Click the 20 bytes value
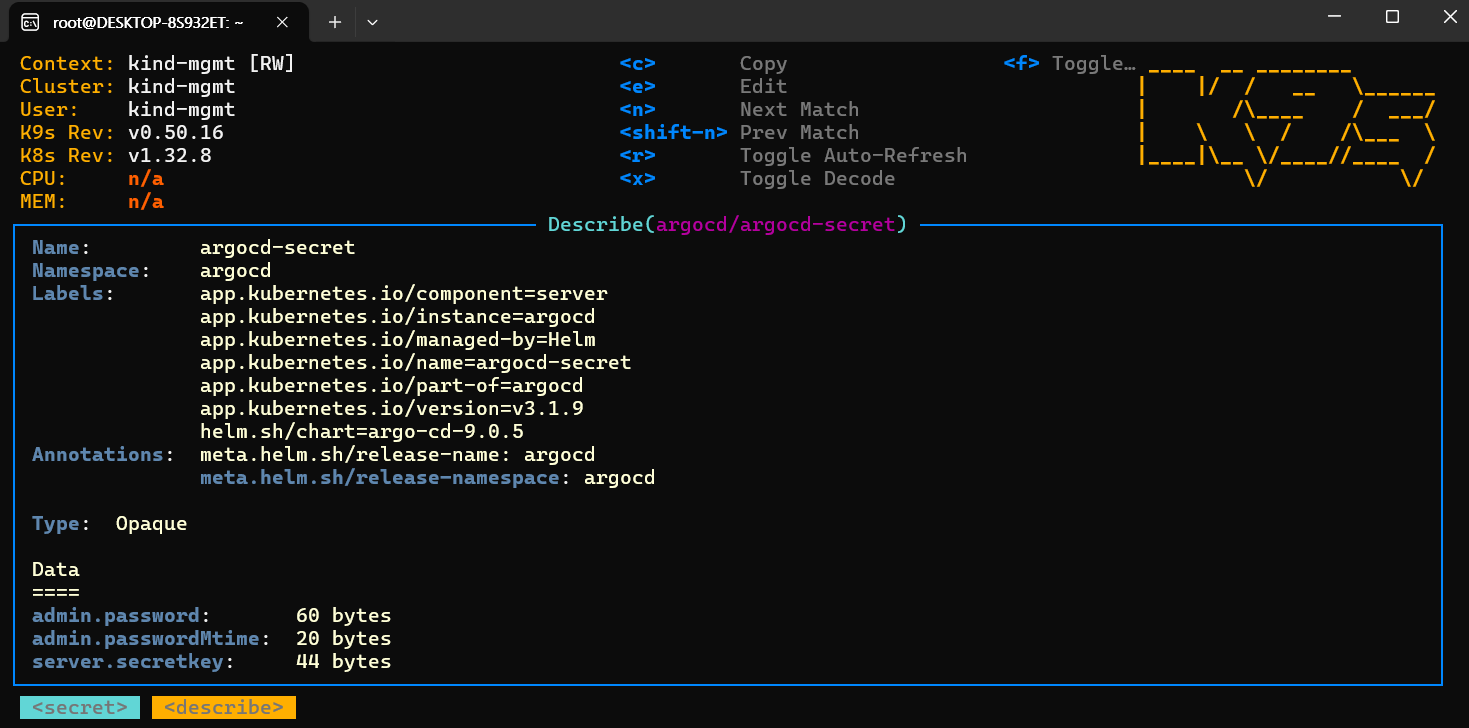This screenshot has width=1469, height=728. (343, 639)
